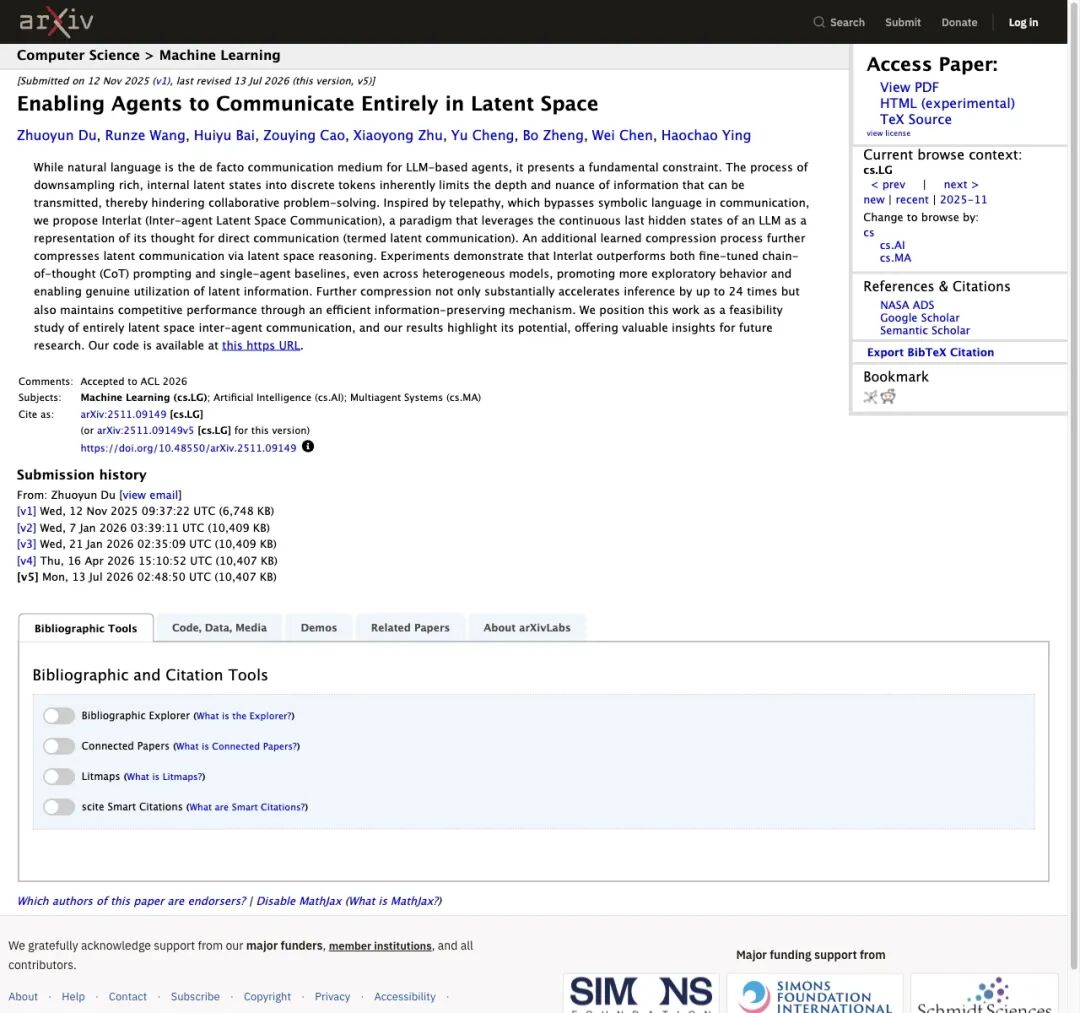1080x1013 pixels.
Task: Open author Yu Cheng link
Action: [x=482, y=135]
